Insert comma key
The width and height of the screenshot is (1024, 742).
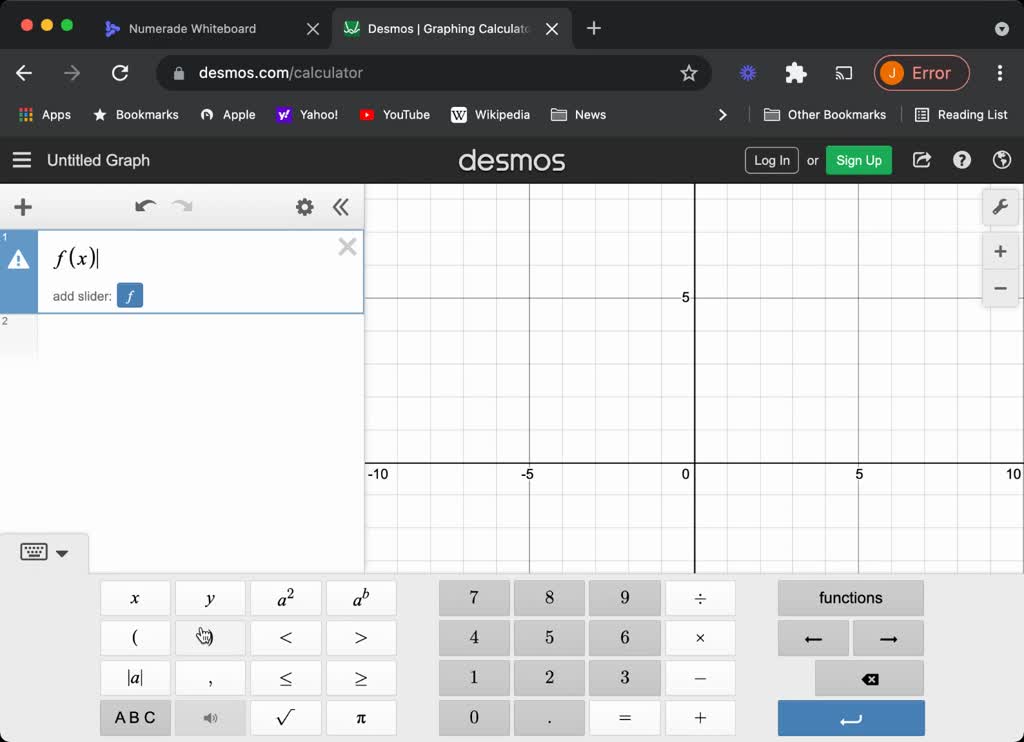210,678
